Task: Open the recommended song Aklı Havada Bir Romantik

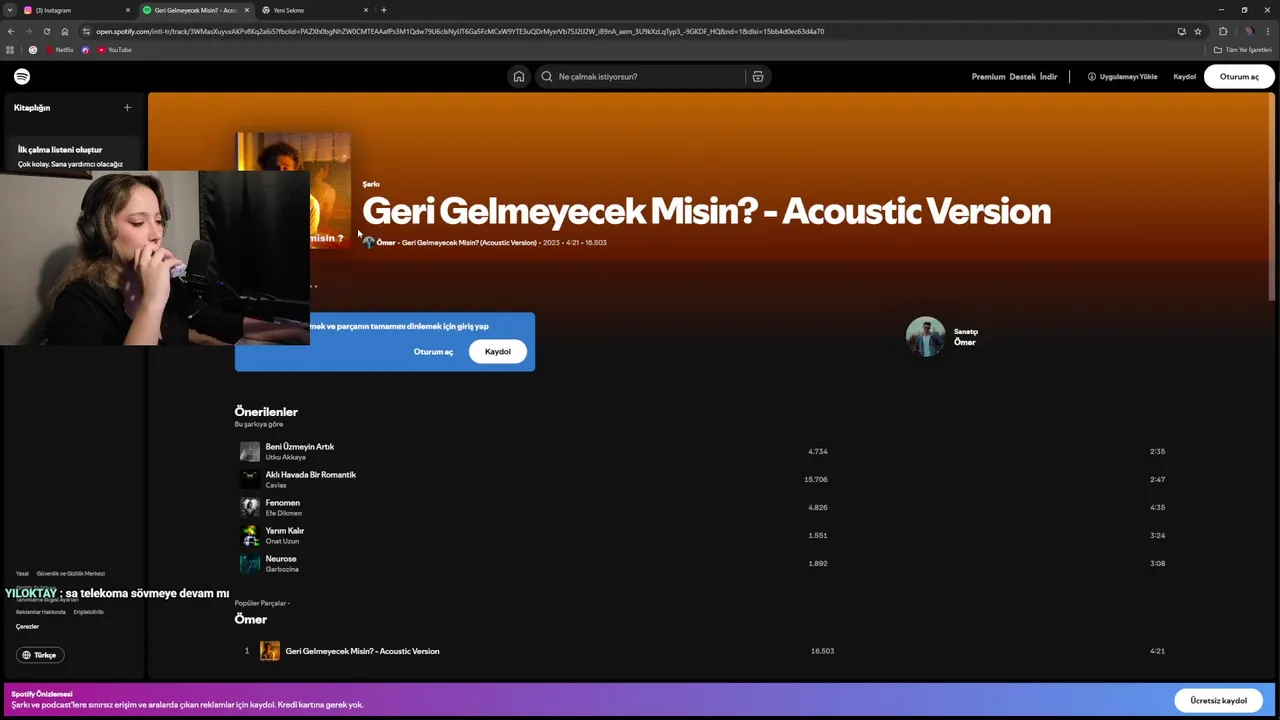Action: [310, 475]
